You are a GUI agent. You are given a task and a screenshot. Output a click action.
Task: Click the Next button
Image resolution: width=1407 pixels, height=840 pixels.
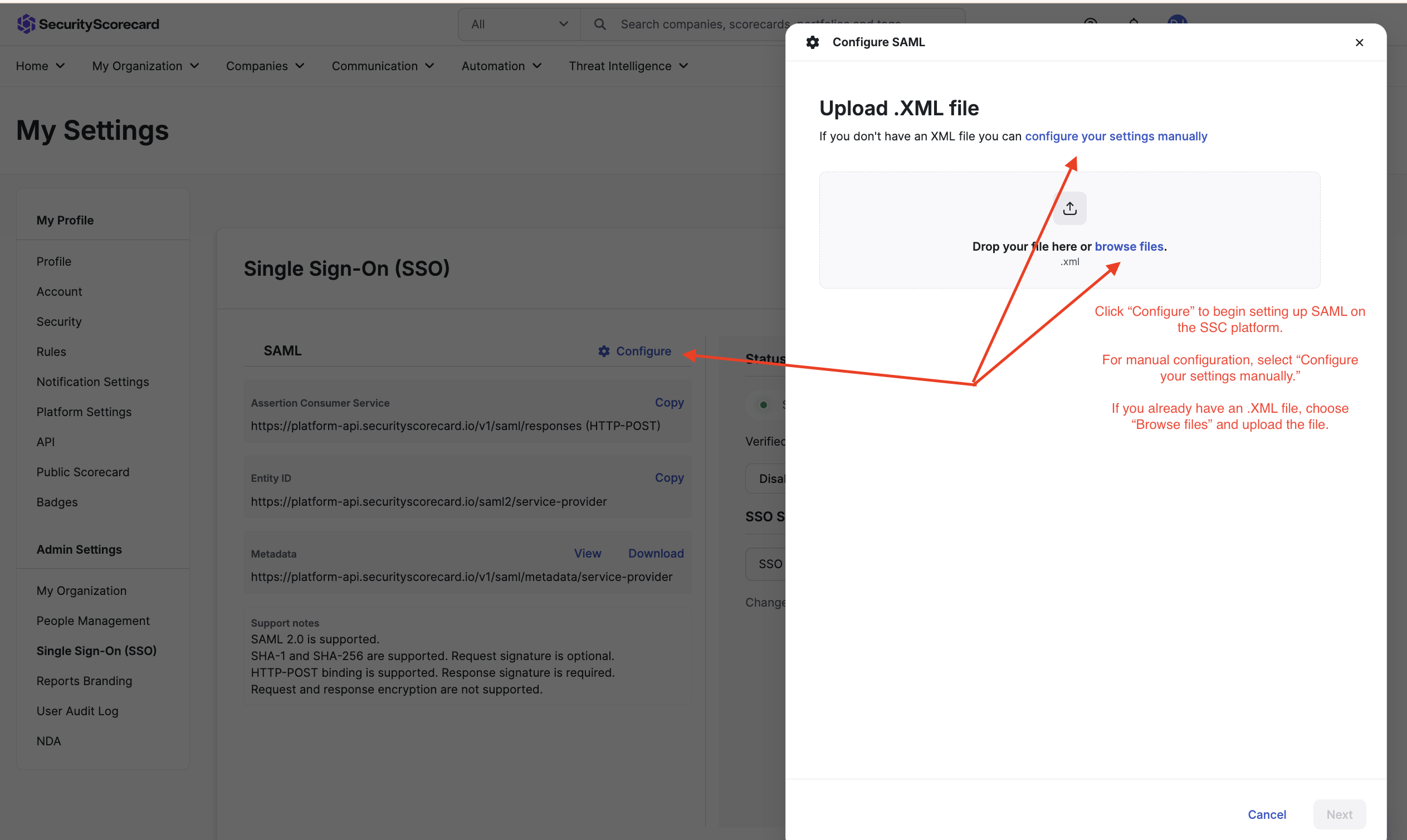click(x=1339, y=814)
